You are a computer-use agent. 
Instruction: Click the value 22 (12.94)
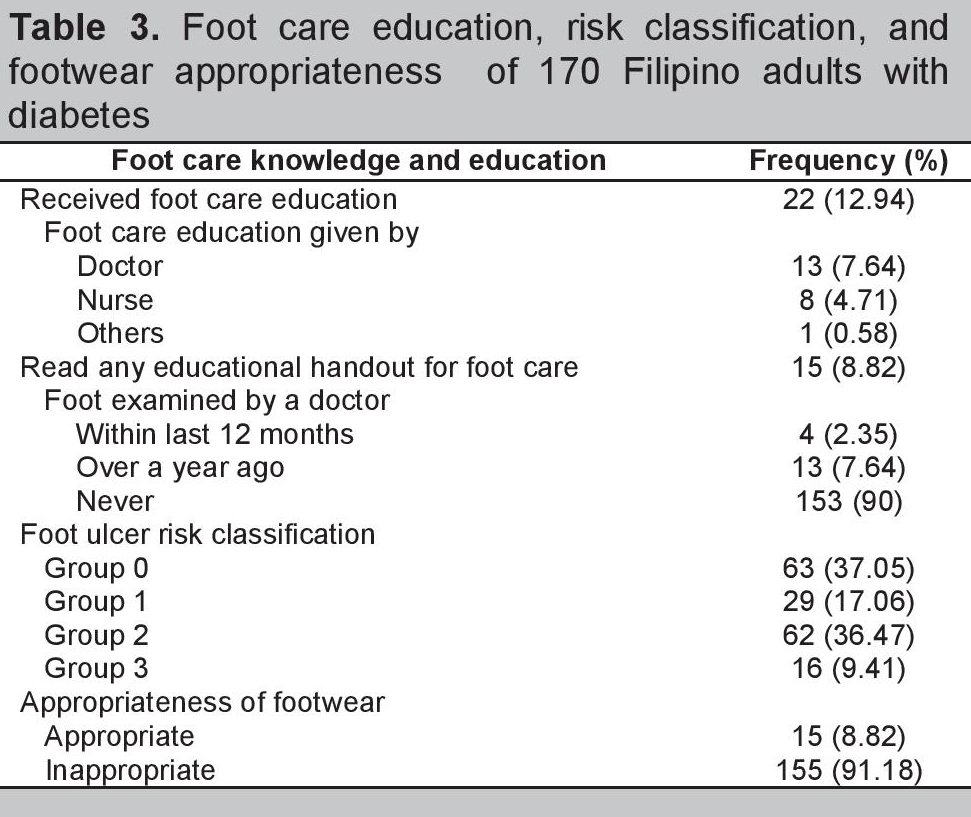848,199
